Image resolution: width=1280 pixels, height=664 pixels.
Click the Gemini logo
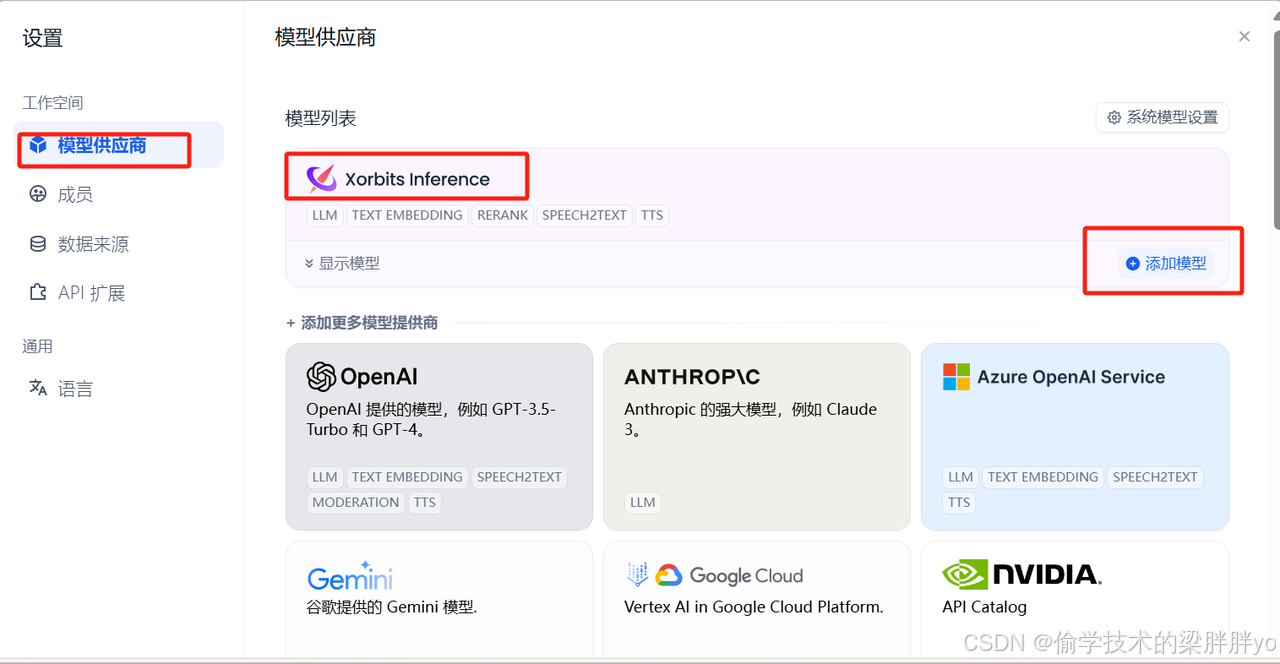[x=350, y=576]
